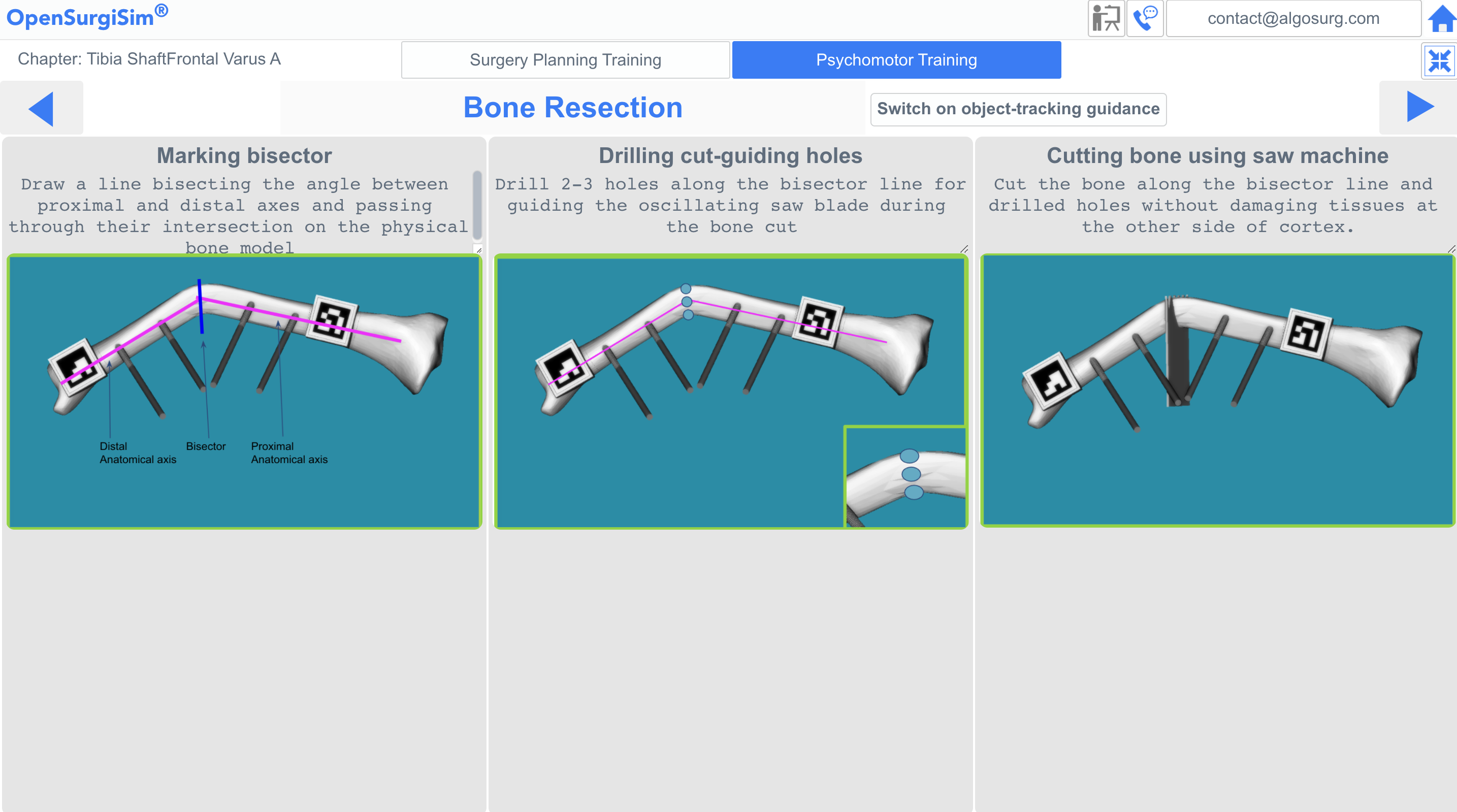
Task: Click the contact@algosurg.com email field
Action: [x=1293, y=19]
